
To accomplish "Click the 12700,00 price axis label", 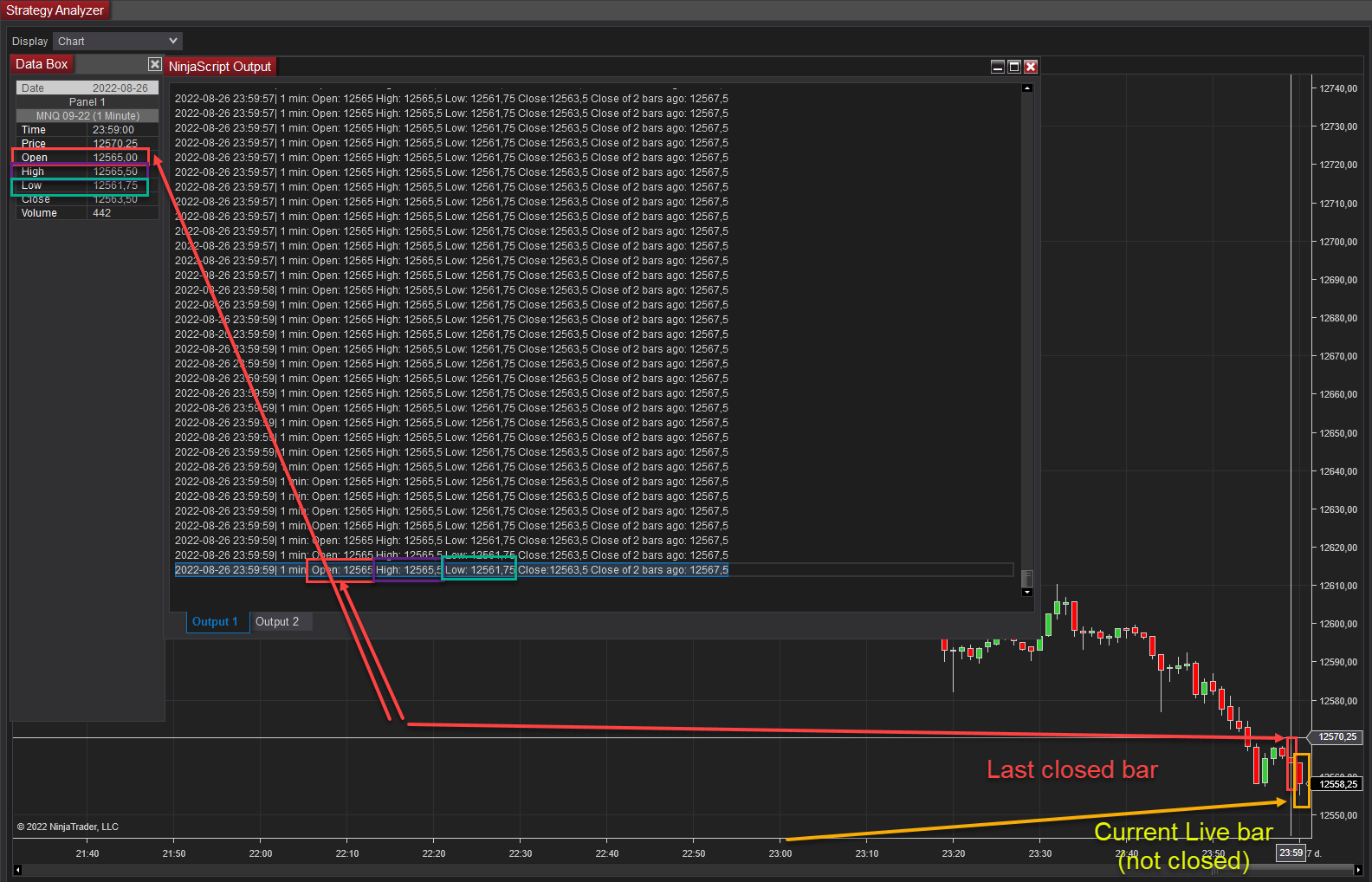I will (1338, 242).
